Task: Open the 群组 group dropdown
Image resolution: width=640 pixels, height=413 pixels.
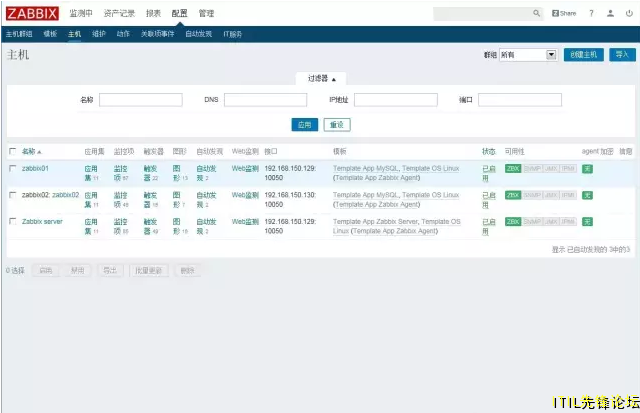Action: pyautogui.click(x=528, y=55)
